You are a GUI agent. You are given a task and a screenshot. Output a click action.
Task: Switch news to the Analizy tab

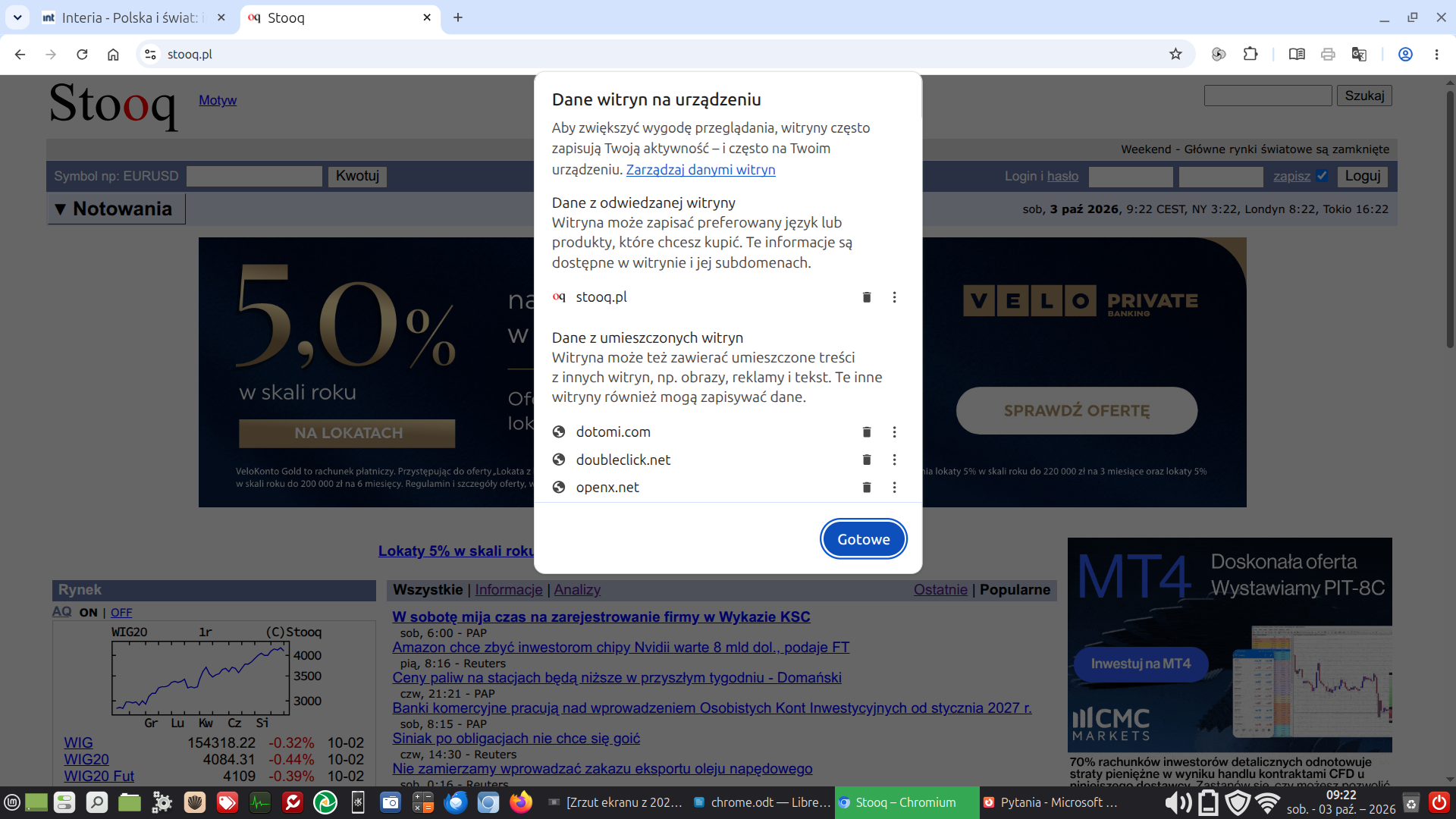[x=577, y=590]
